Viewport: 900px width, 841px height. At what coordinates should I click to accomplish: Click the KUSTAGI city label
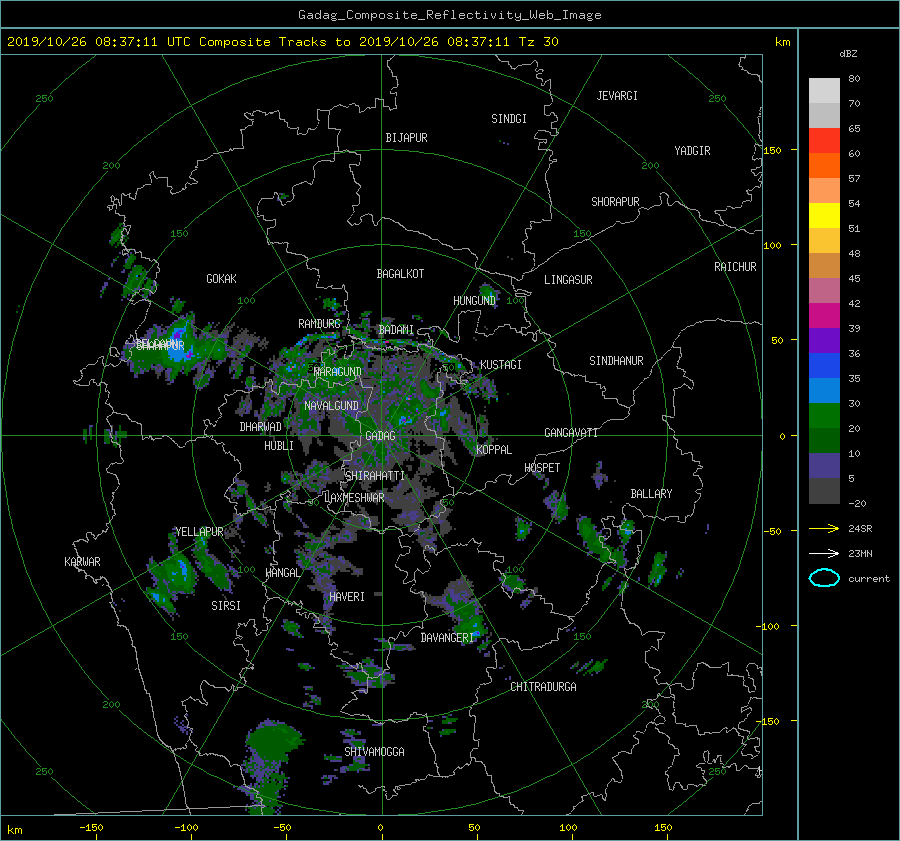tap(501, 365)
